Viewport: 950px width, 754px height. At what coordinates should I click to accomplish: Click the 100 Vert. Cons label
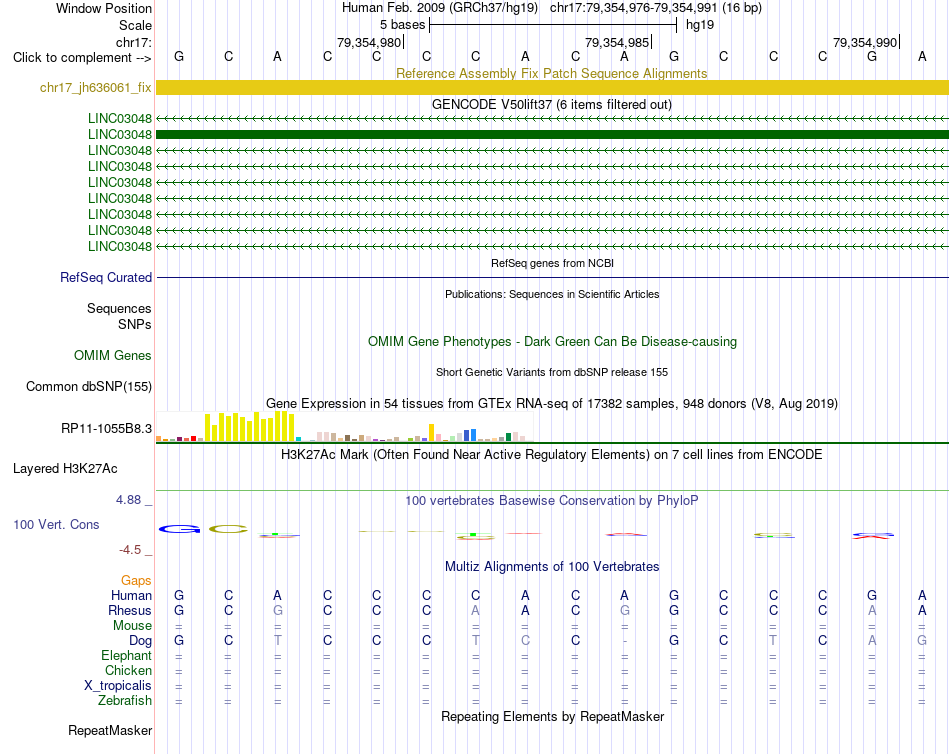56,524
